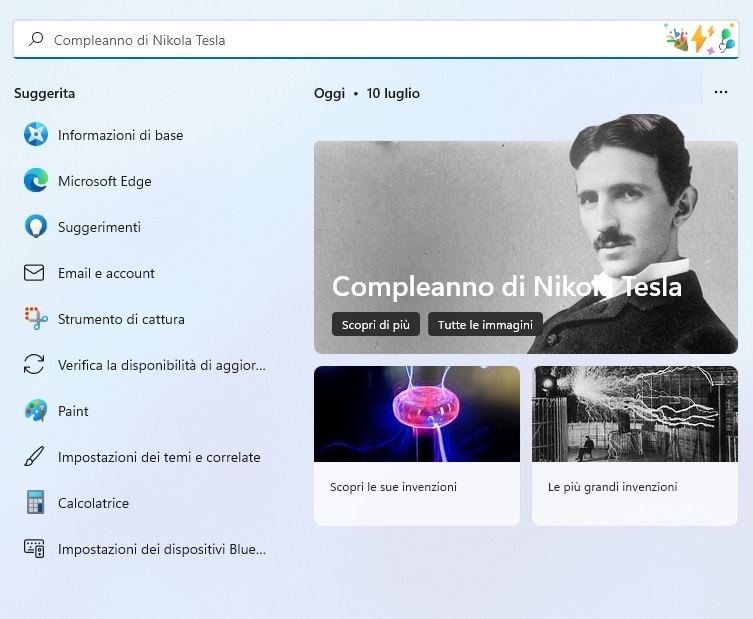Open the Informazioni di base app icon
Image resolution: width=753 pixels, height=619 pixels.
tap(36, 134)
